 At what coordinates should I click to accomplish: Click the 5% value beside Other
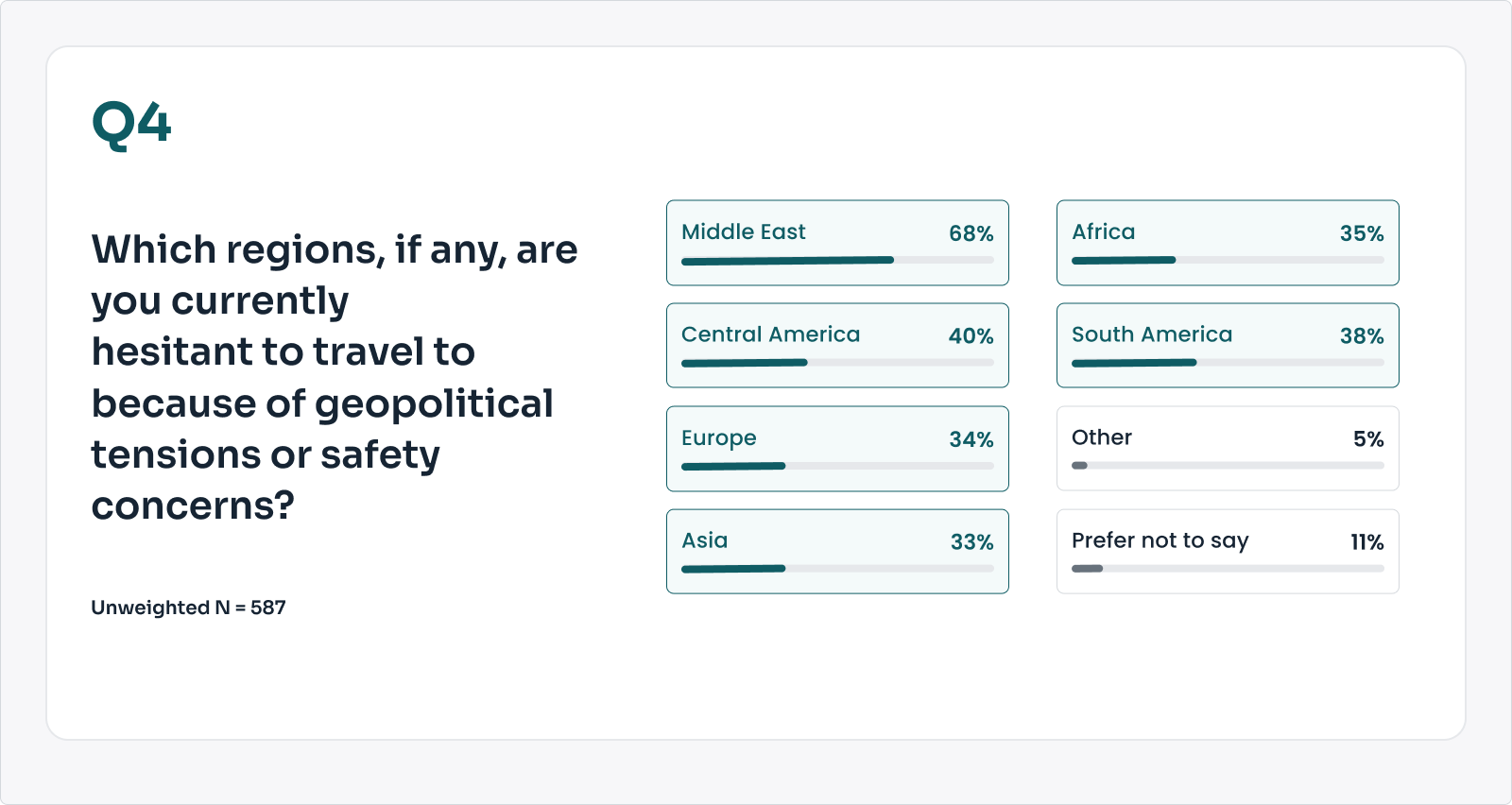click(x=1367, y=439)
